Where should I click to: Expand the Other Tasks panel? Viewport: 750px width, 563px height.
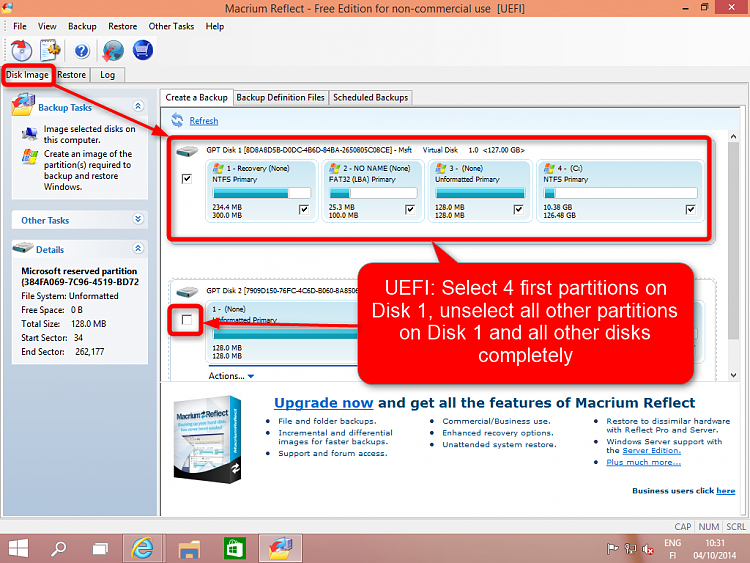coord(138,219)
